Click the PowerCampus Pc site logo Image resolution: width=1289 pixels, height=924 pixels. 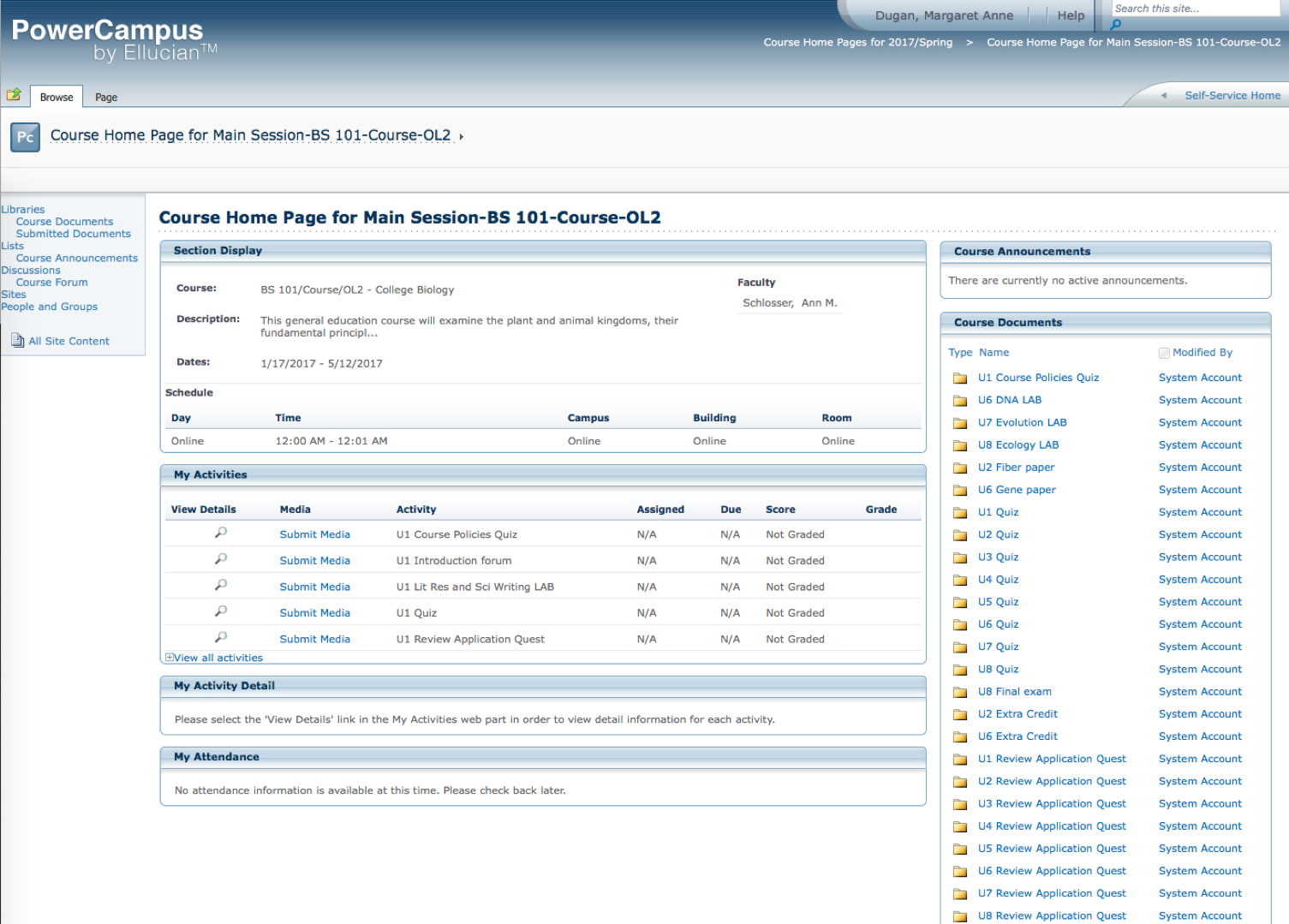25,137
